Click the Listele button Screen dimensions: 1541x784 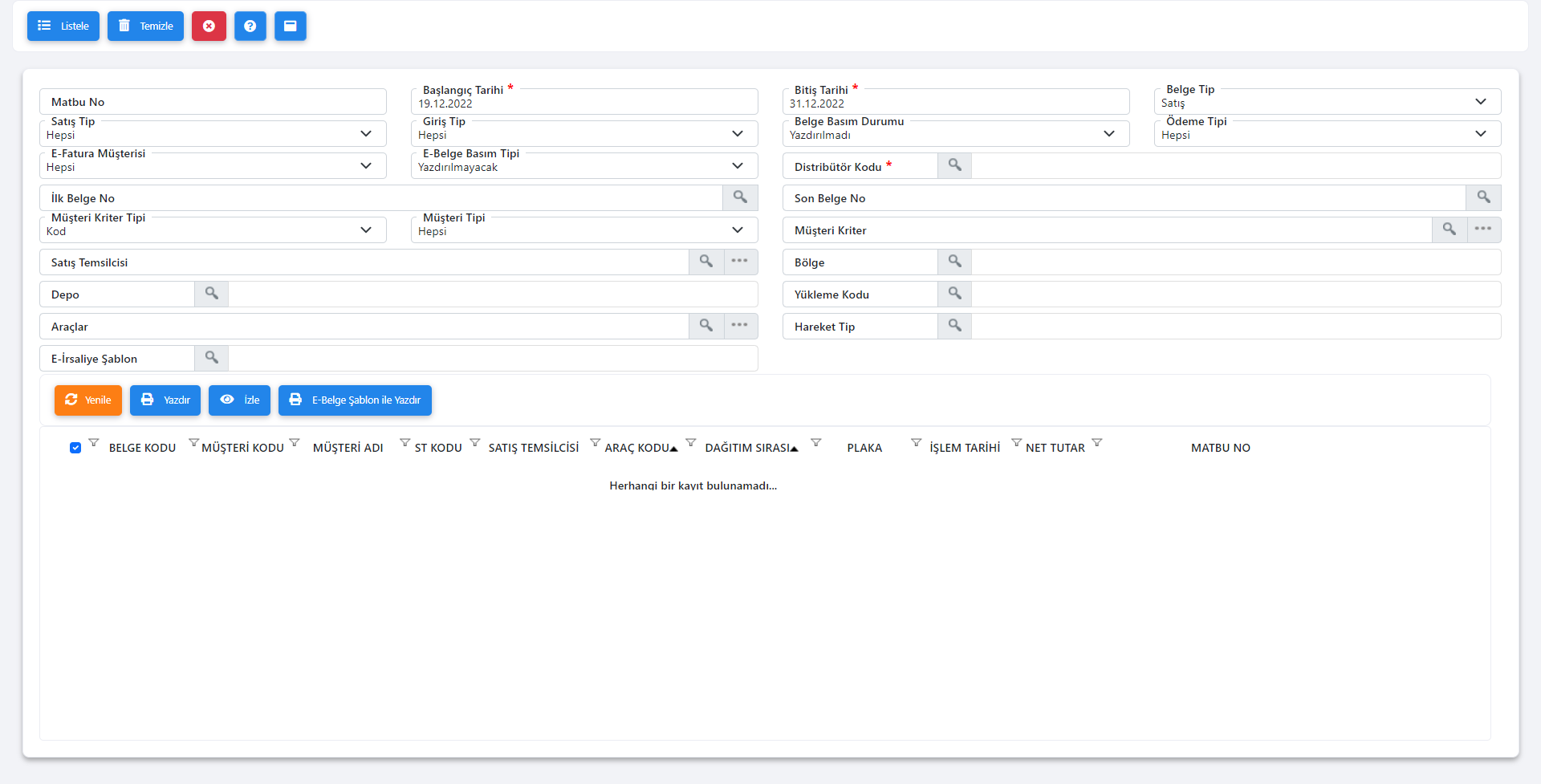click(x=63, y=26)
